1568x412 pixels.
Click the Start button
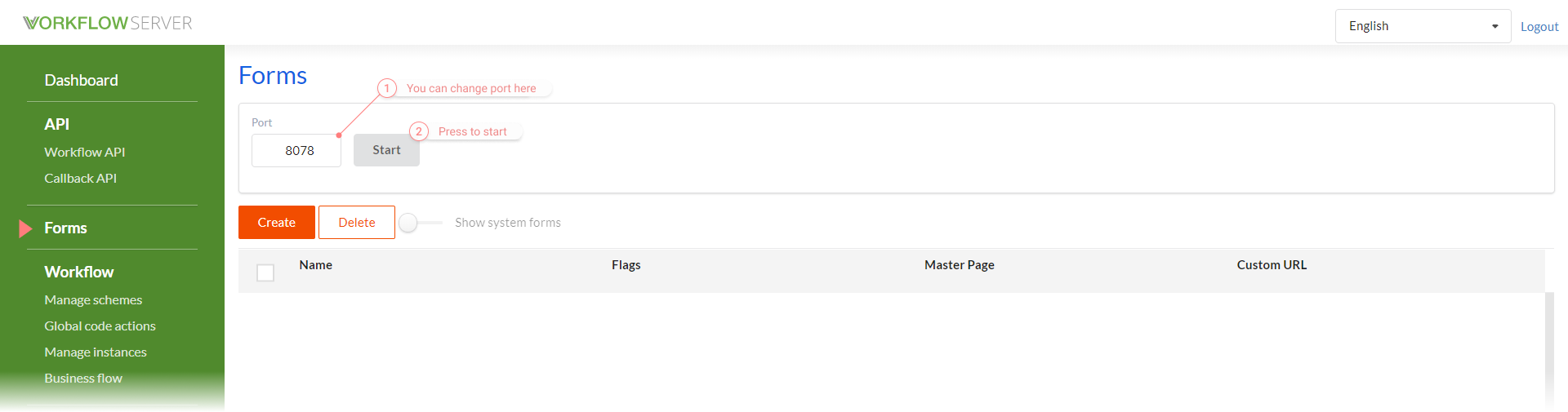coord(386,150)
